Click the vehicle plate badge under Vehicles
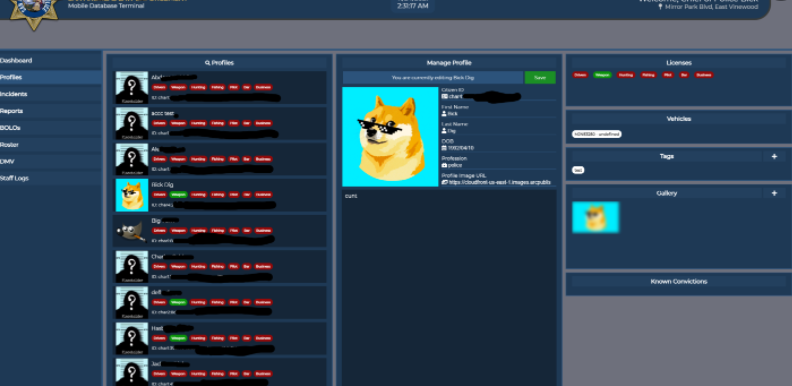 (597, 134)
